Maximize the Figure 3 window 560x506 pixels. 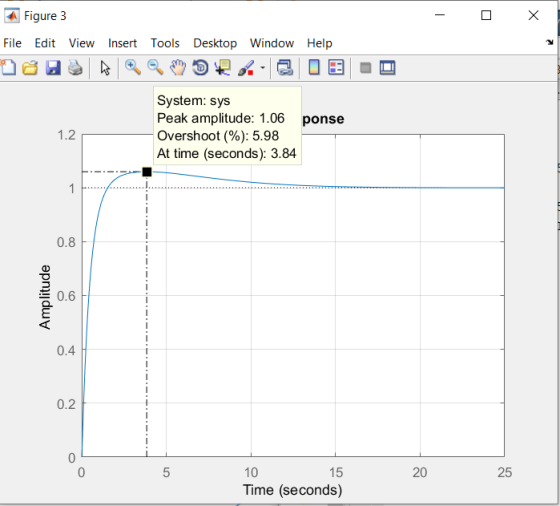pos(486,15)
